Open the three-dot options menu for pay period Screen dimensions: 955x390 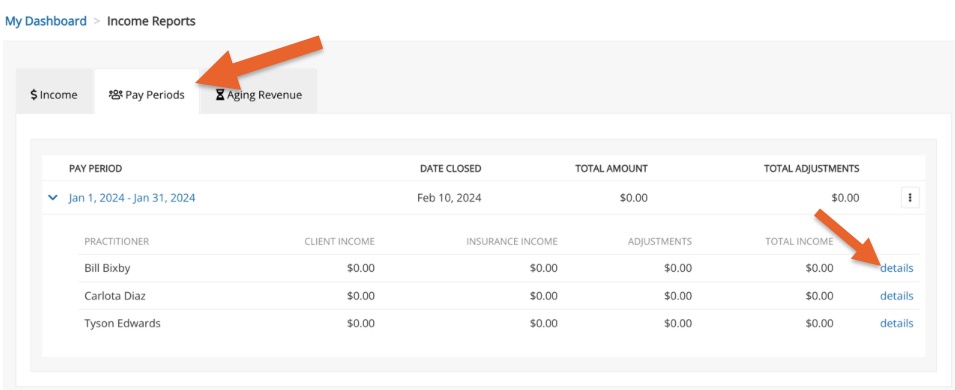point(910,198)
